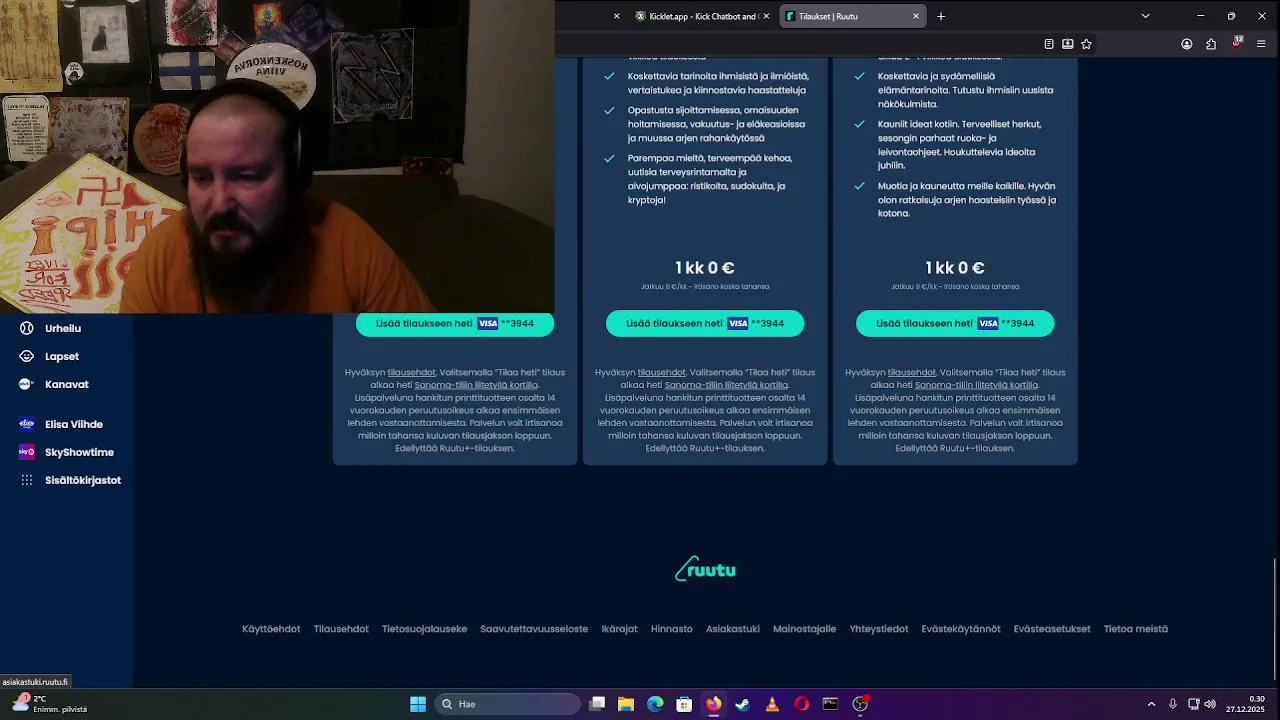Click the right 'Lisää tilaukseen heti' button

(955, 323)
